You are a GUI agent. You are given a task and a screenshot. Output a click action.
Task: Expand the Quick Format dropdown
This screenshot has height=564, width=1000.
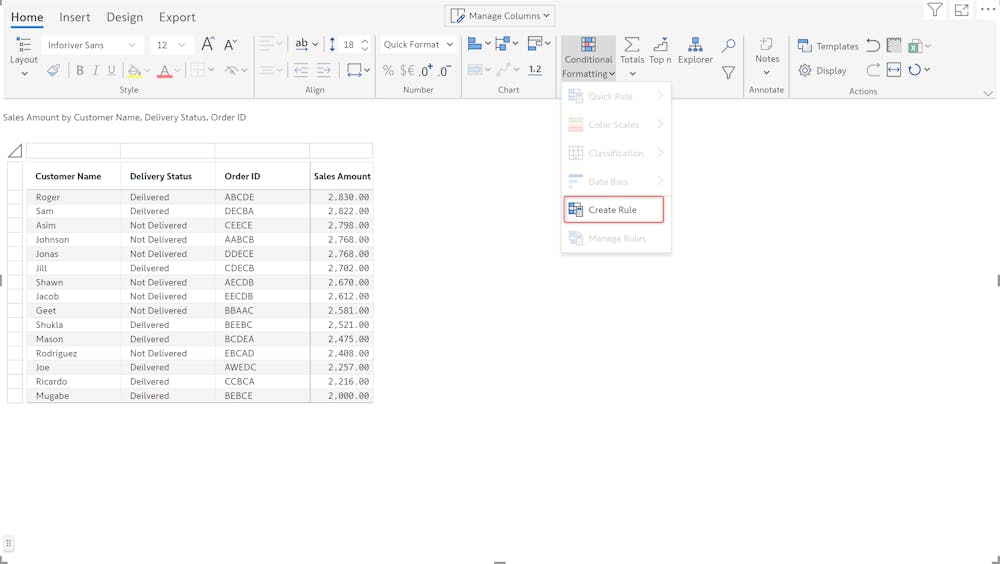[418, 44]
